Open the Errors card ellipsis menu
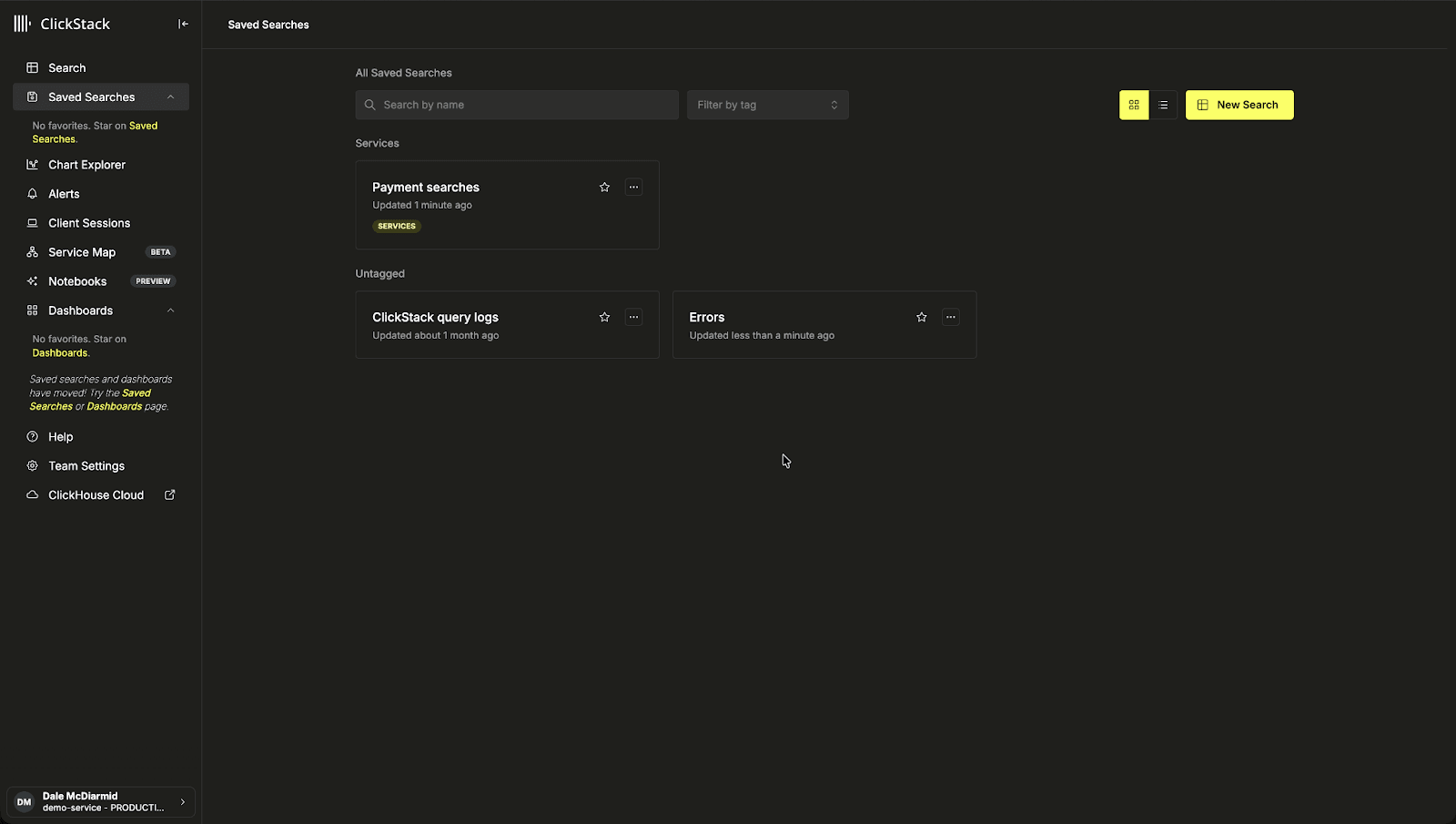1456x824 pixels. pyautogui.click(x=950, y=318)
